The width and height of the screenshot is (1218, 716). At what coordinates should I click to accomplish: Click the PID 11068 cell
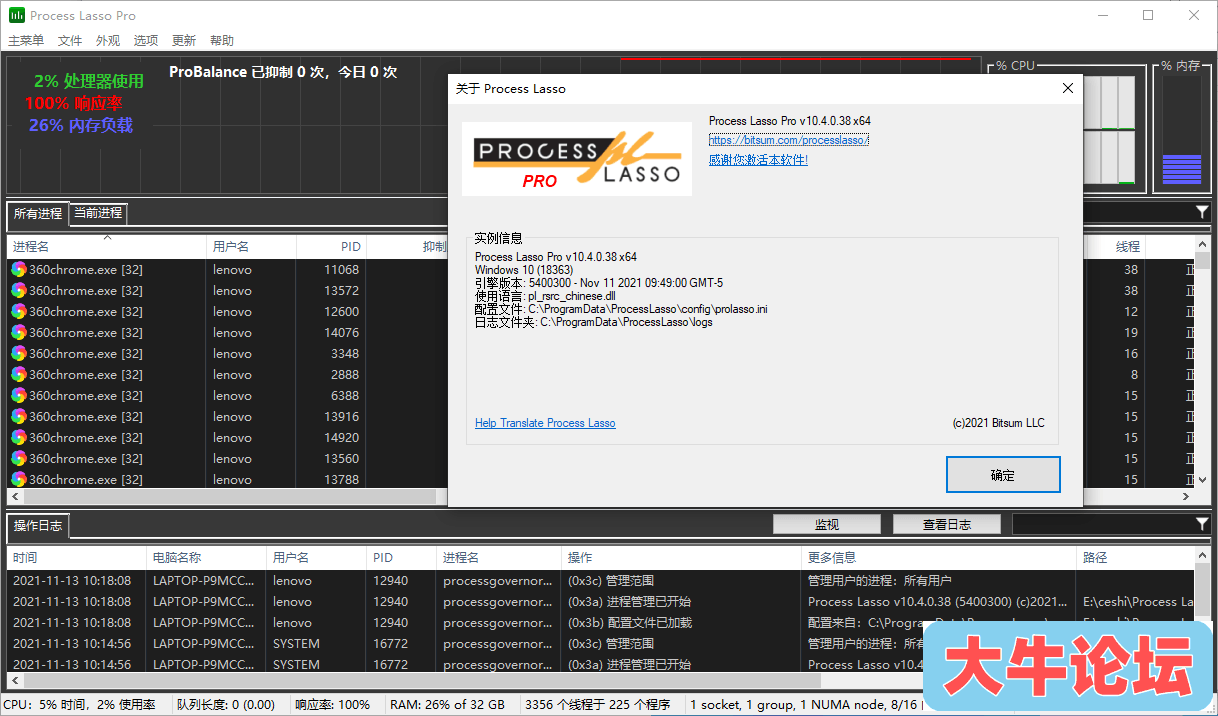pyautogui.click(x=331, y=270)
